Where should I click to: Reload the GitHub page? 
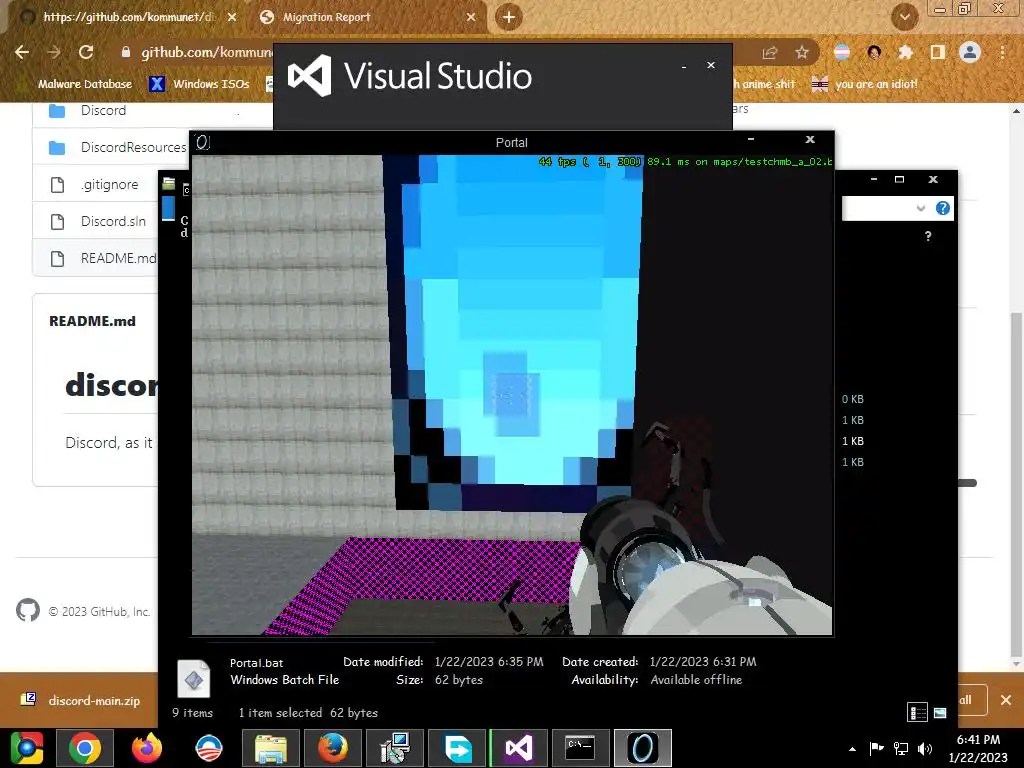click(x=86, y=52)
